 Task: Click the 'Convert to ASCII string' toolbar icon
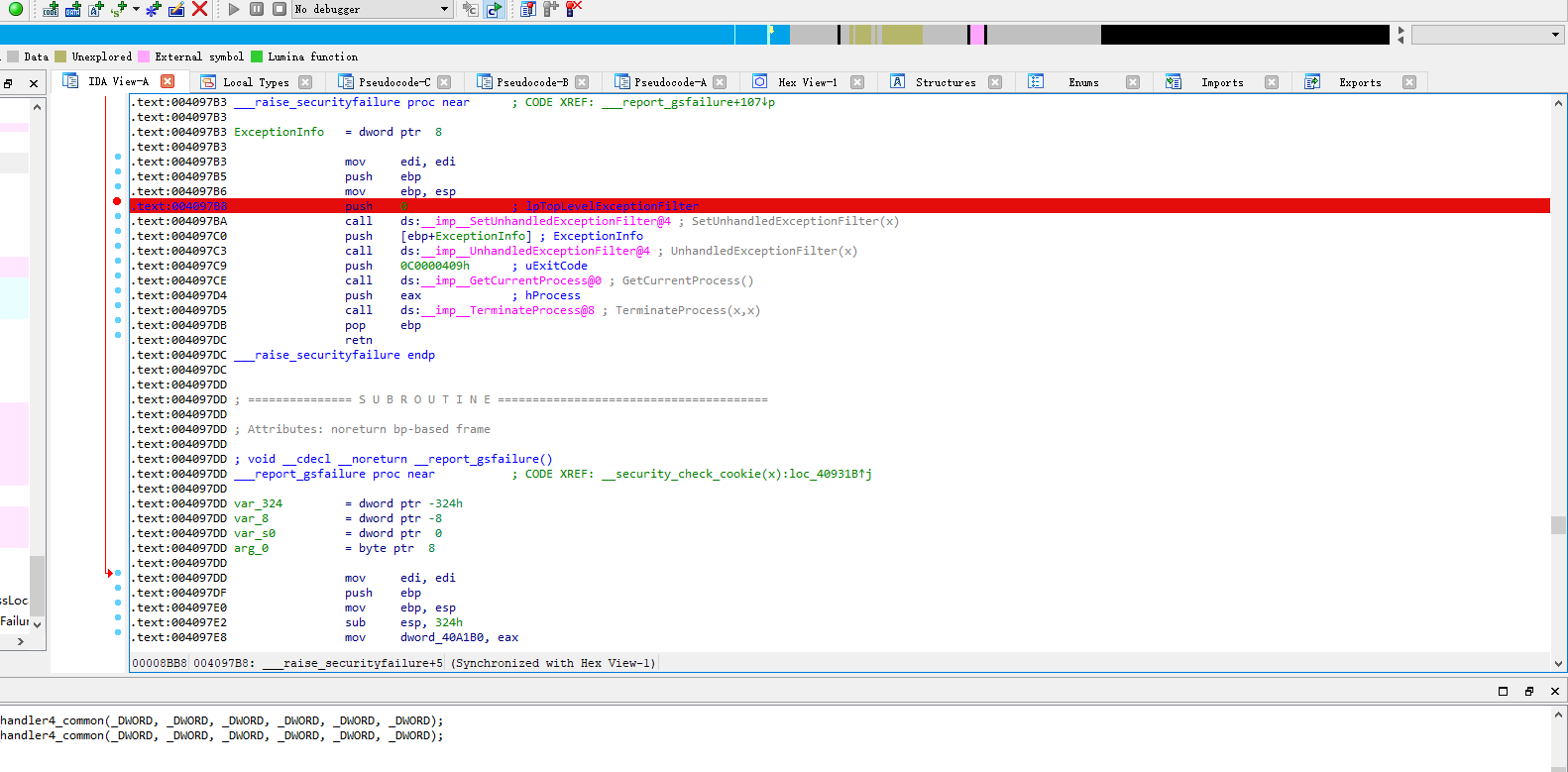pyautogui.click(x=96, y=9)
